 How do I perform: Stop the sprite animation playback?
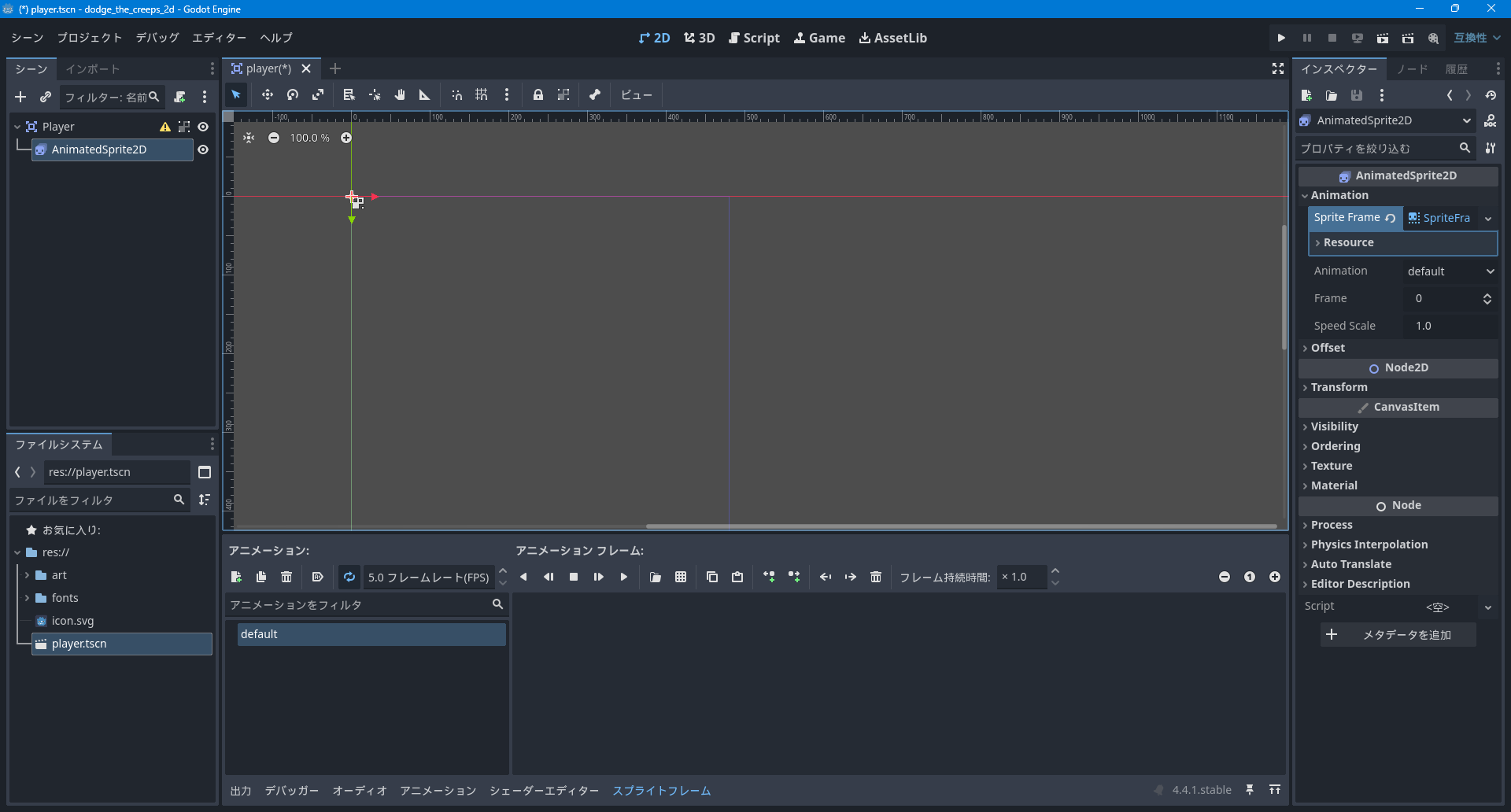[574, 577]
